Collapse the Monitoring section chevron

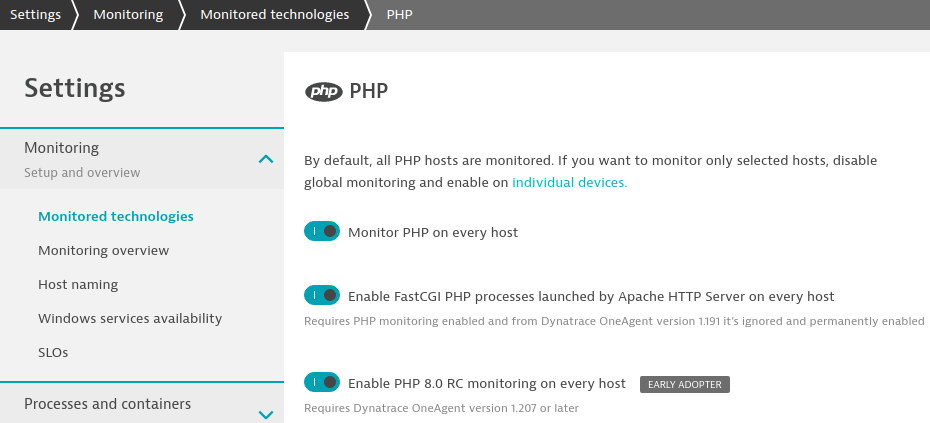[266, 159]
